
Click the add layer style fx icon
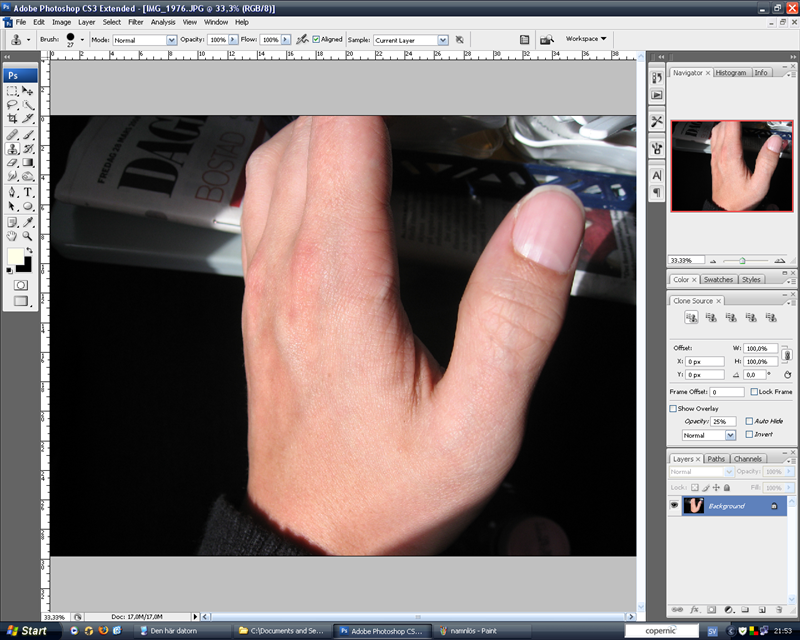point(694,609)
